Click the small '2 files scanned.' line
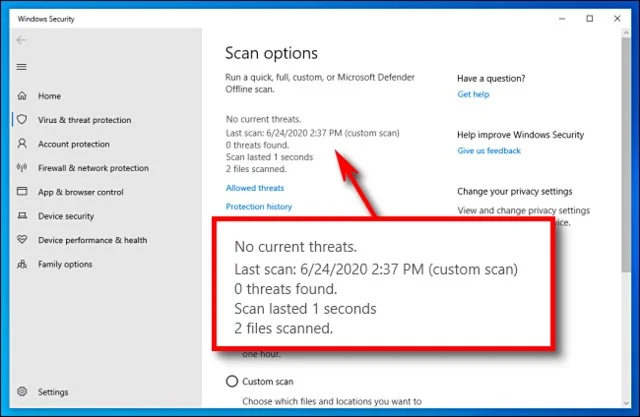 pyautogui.click(x=256, y=169)
